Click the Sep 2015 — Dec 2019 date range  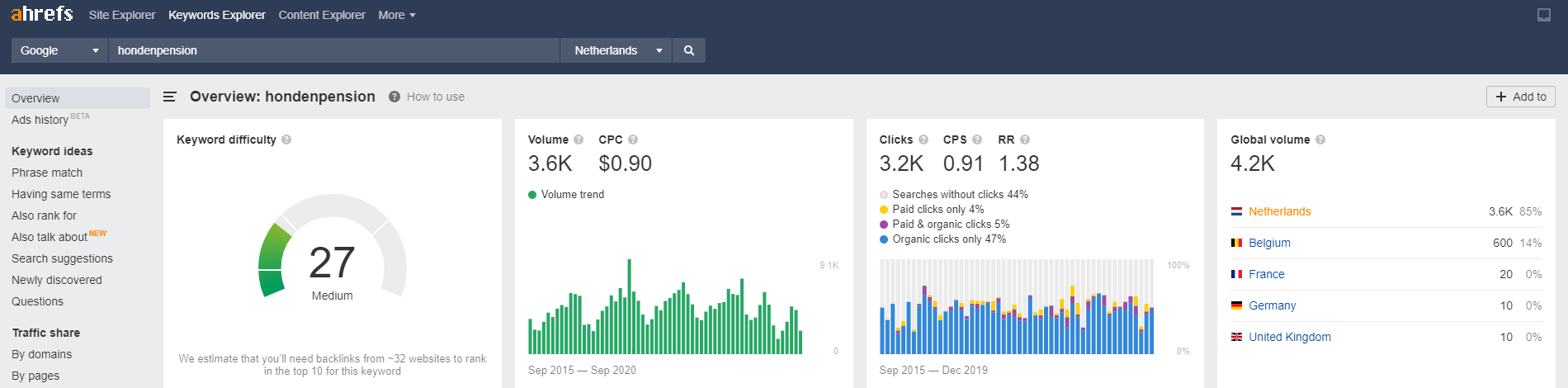point(933,370)
